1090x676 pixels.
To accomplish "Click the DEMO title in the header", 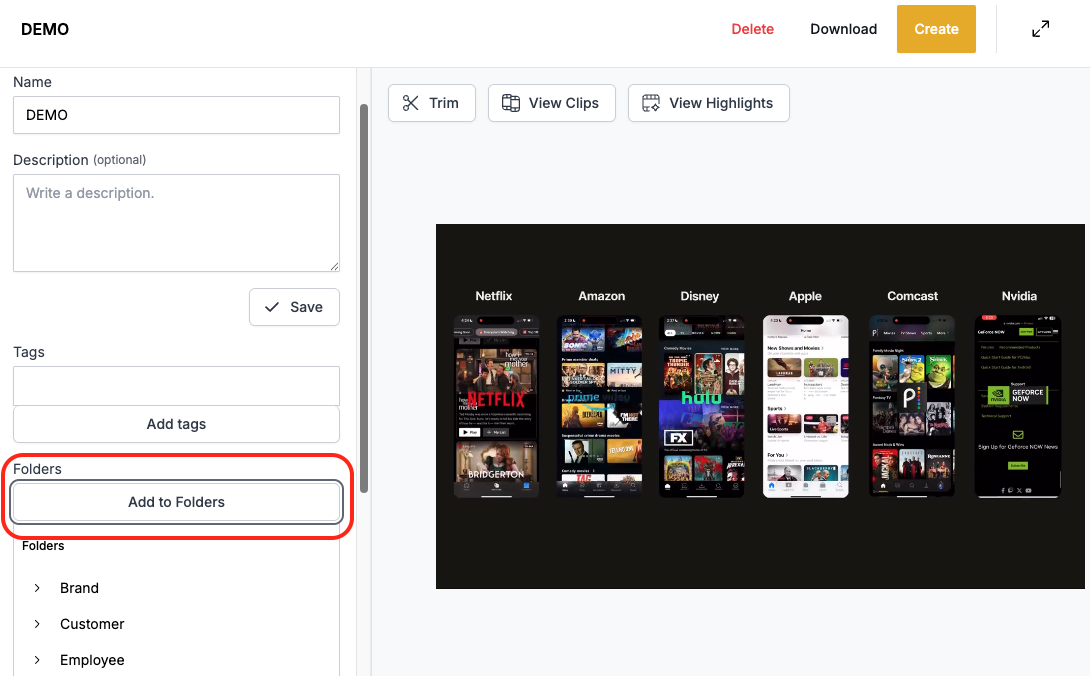I will (45, 29).
